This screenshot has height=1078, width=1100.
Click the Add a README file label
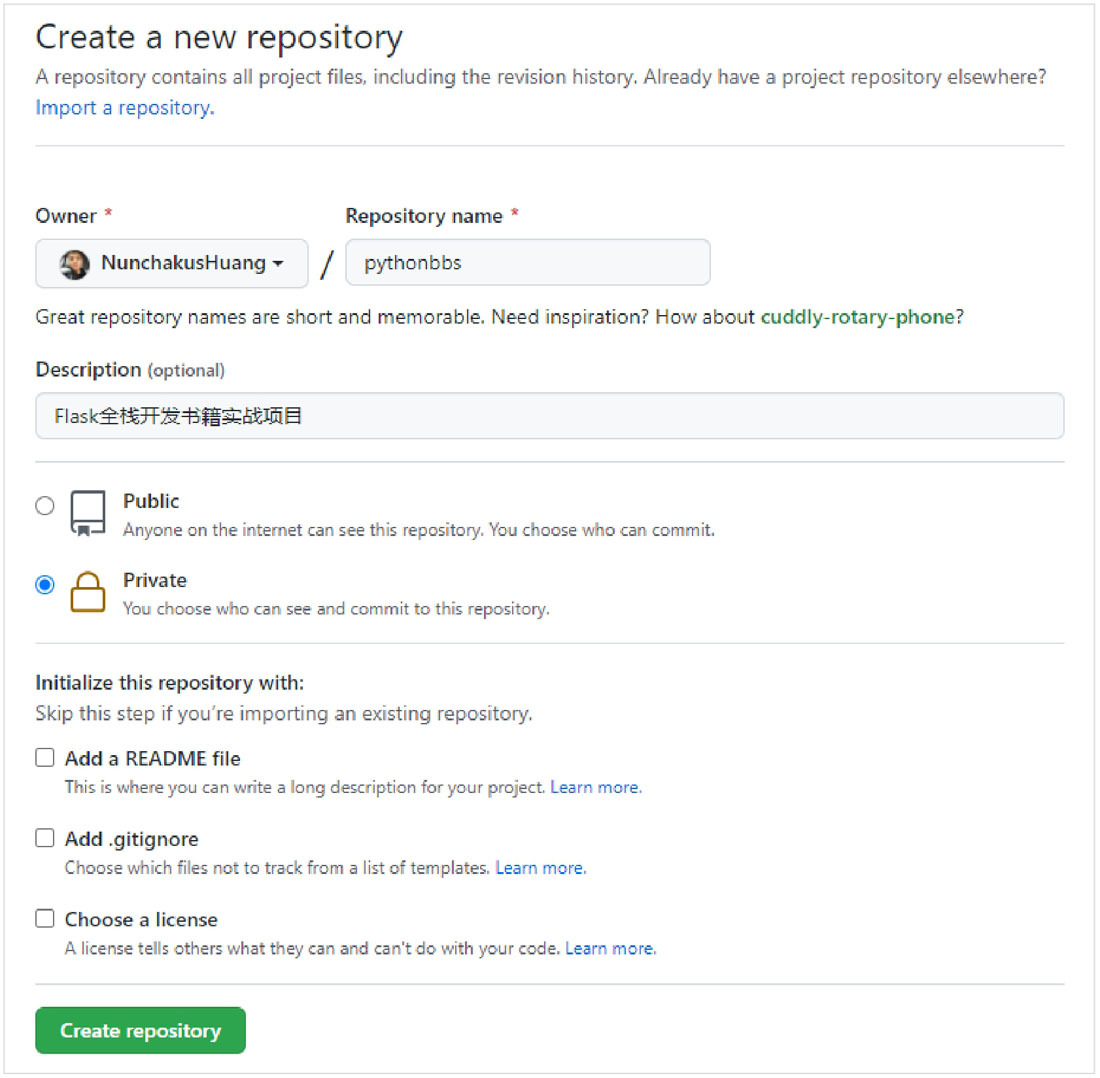(x=152, y=758)
